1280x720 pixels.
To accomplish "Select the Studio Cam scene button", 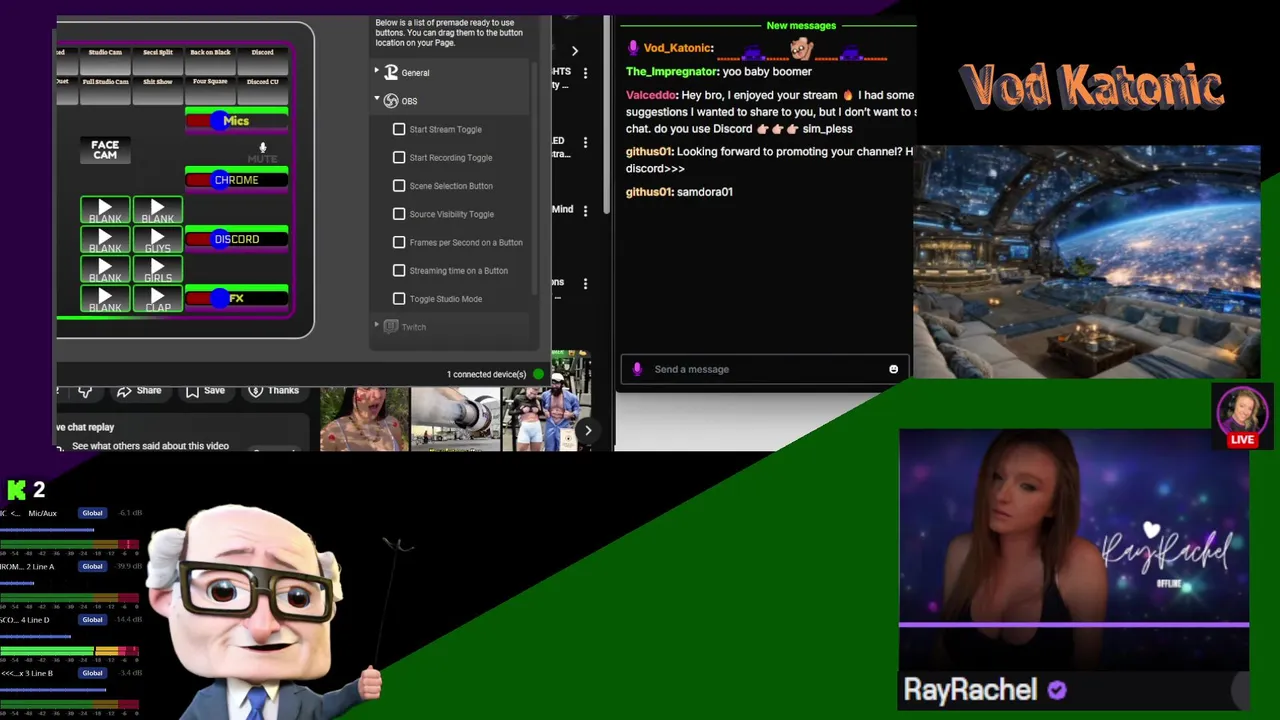I will [105, 59].
